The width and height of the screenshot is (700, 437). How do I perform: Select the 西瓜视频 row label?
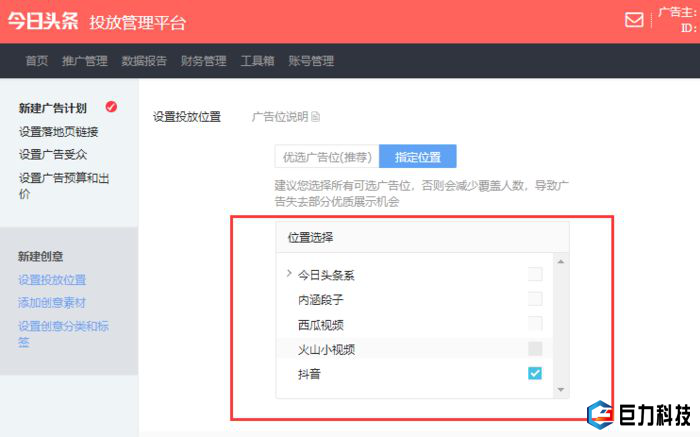click(321, 325)
